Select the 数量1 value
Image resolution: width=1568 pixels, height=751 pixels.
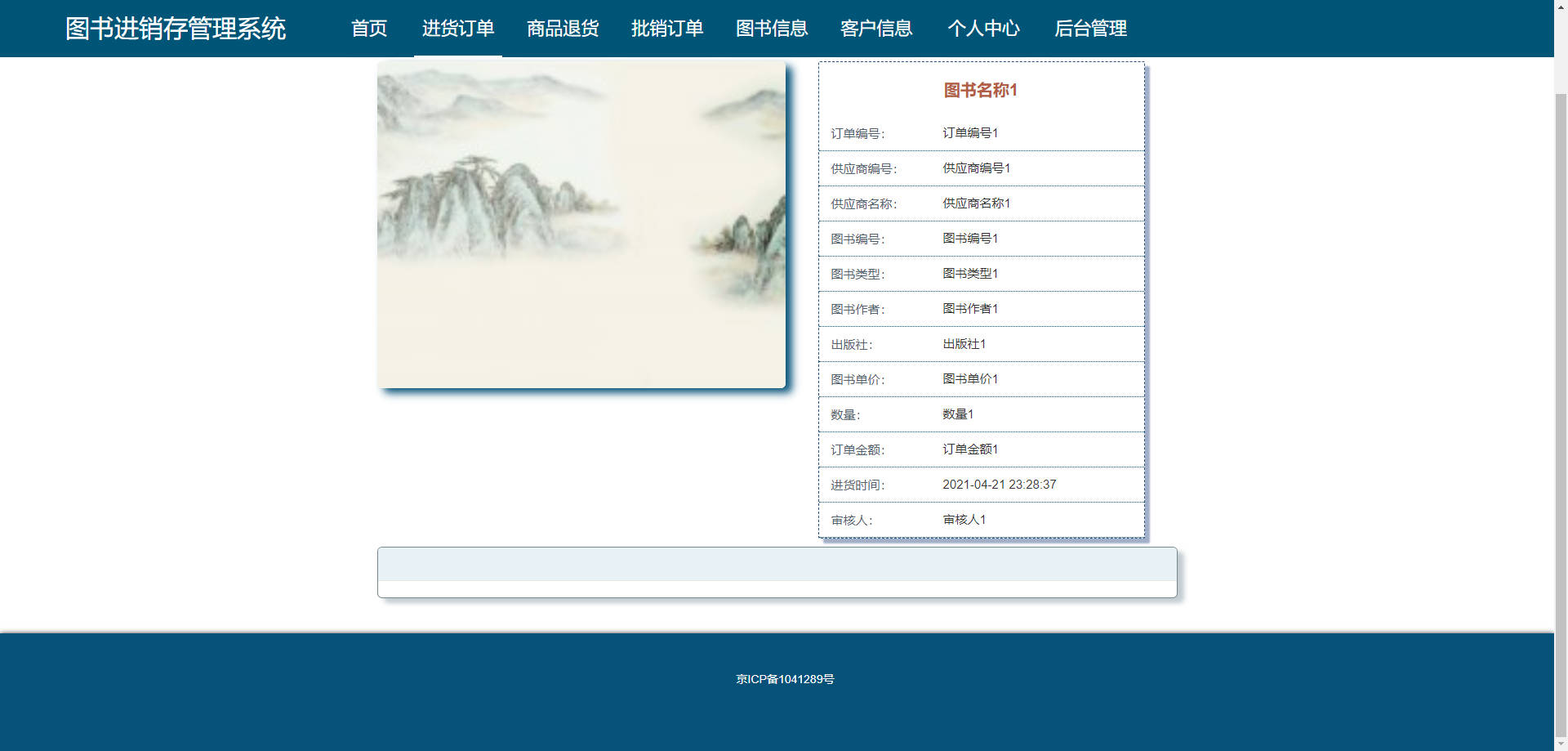click(x=958, y=413)
